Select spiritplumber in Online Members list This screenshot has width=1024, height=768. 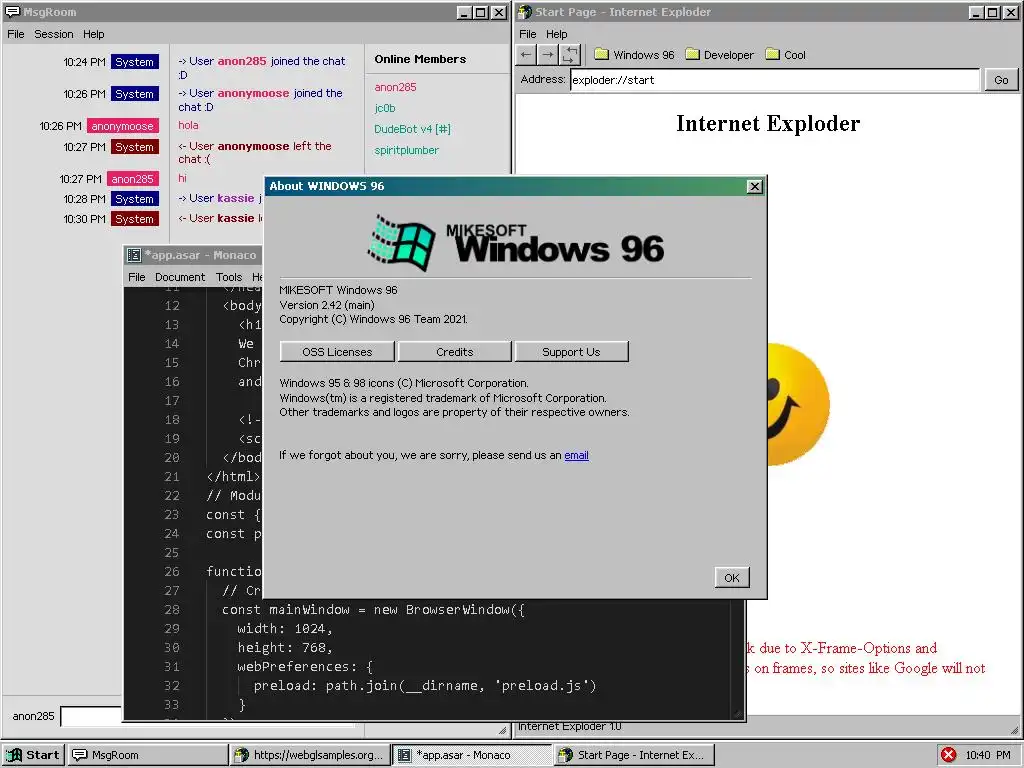point(406,150)
